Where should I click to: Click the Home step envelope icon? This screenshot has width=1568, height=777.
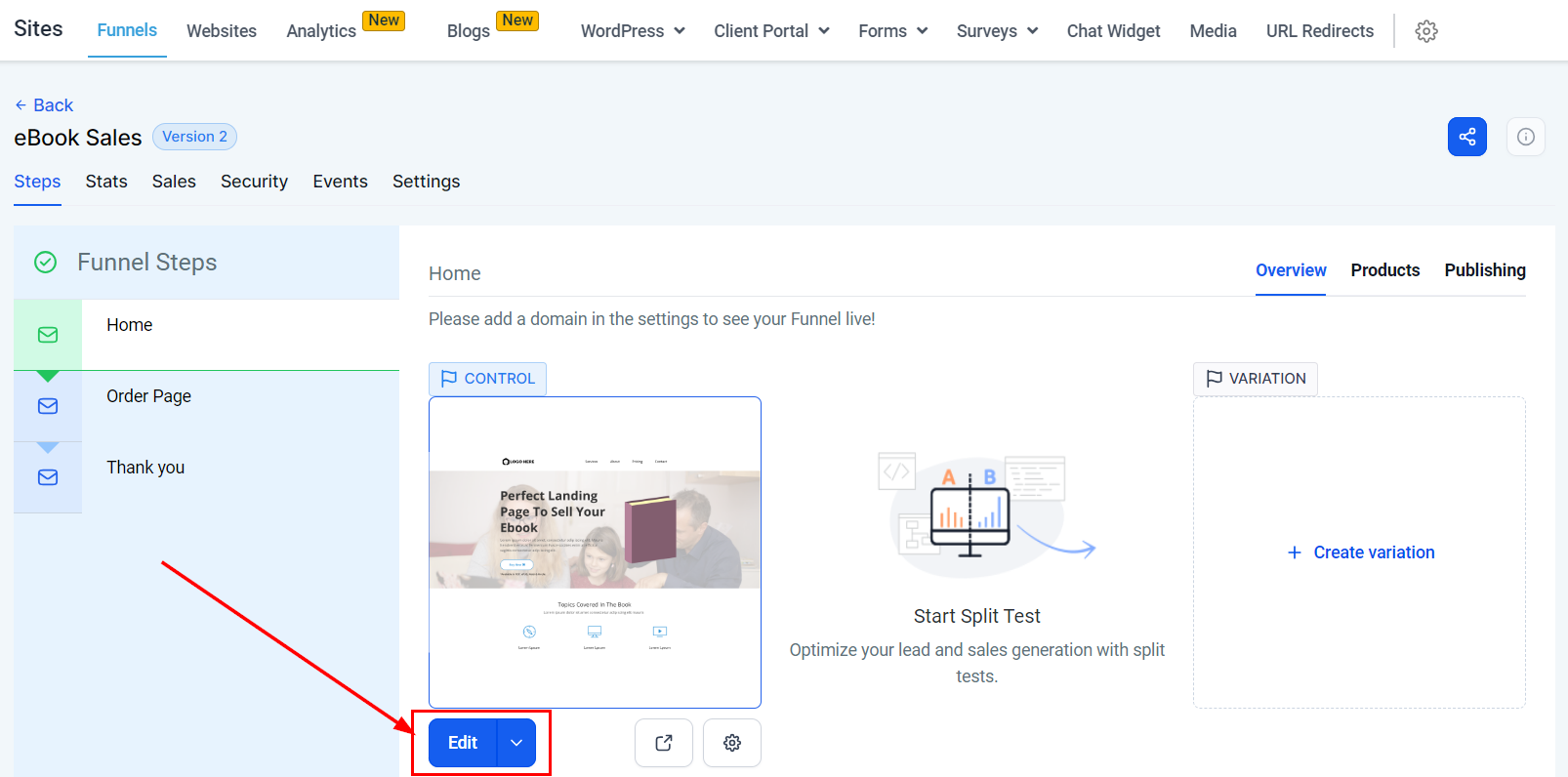48,335
